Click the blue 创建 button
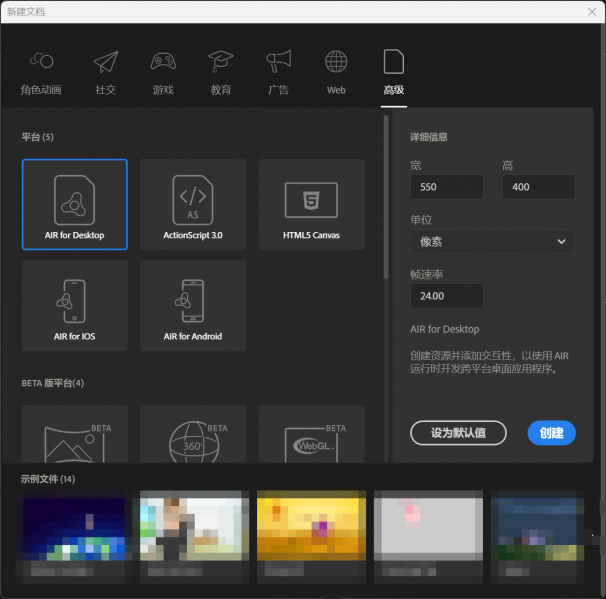Image resolution: width=606 pixels, height=599 pixels. pyautogui.click(x=552, y=433)
